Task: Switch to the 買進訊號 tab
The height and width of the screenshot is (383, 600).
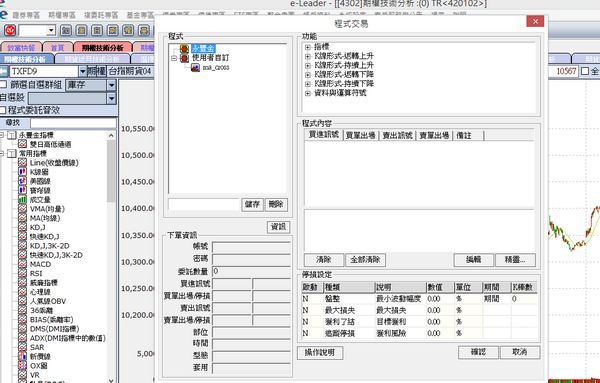Action: pos(324,135)
